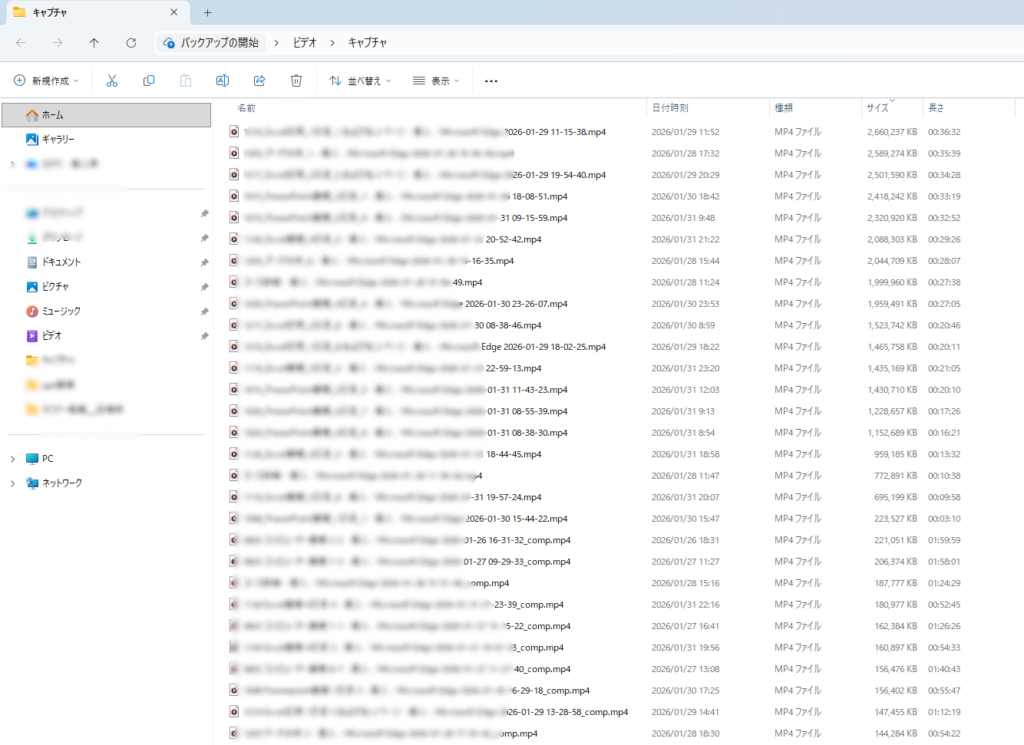Click the Cut scissors icon in toolbar
This screenshot has height=745, width=1024.
tap(112, 81)
